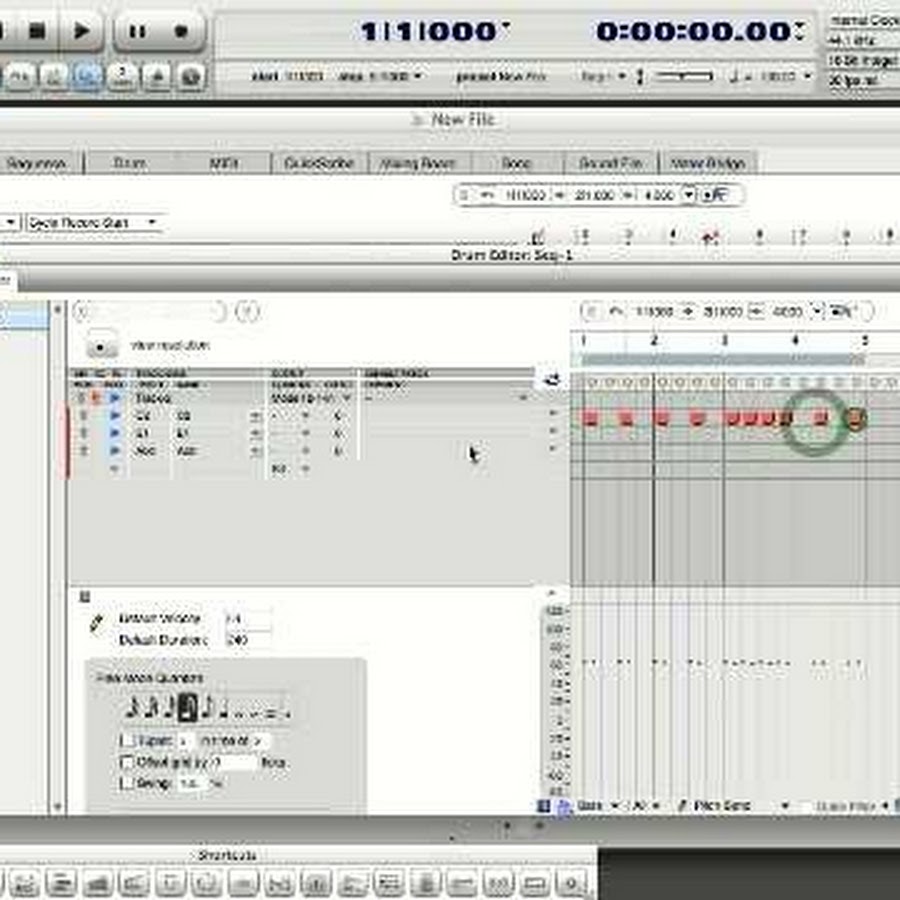
Task: Pause the transport with the Pause button
Action: (138, 30)
